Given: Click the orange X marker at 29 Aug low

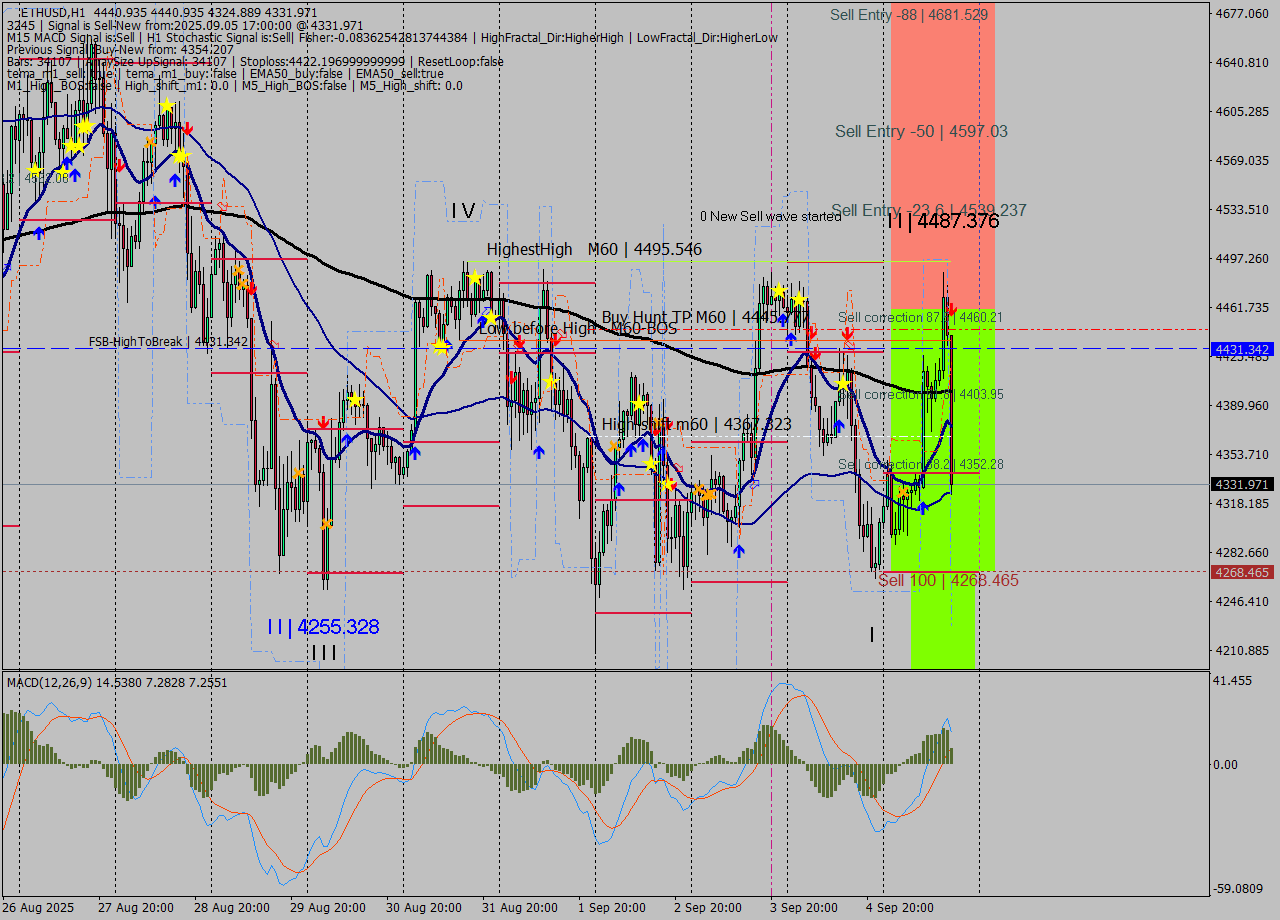Looking at the screenshot, I should click(326, 524).
